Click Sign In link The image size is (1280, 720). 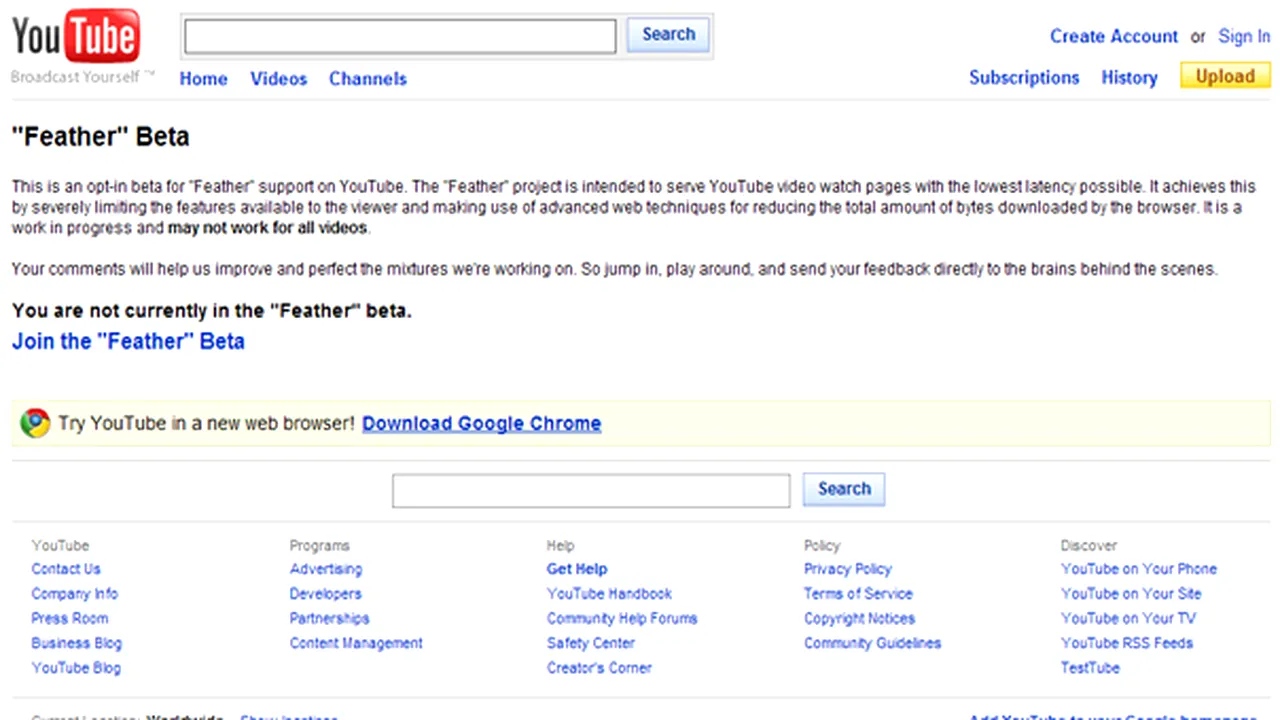pos(1244,36)
